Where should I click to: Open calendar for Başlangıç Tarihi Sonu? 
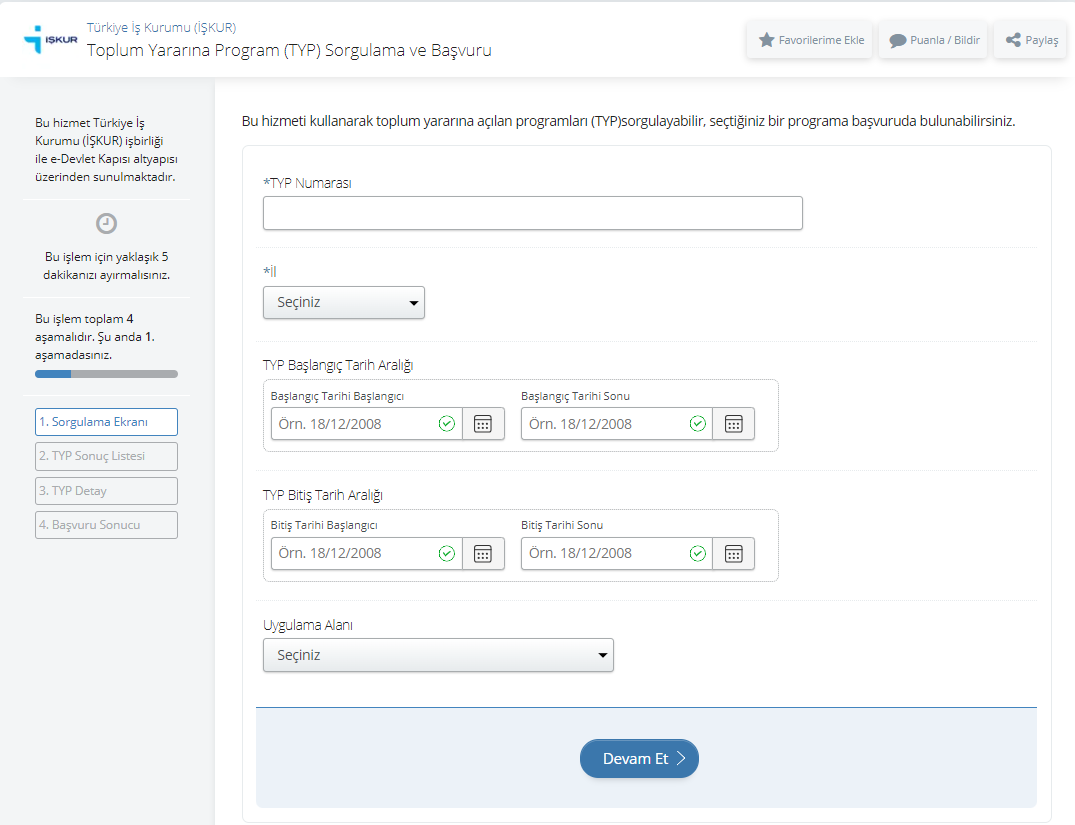tap(733, 424)
